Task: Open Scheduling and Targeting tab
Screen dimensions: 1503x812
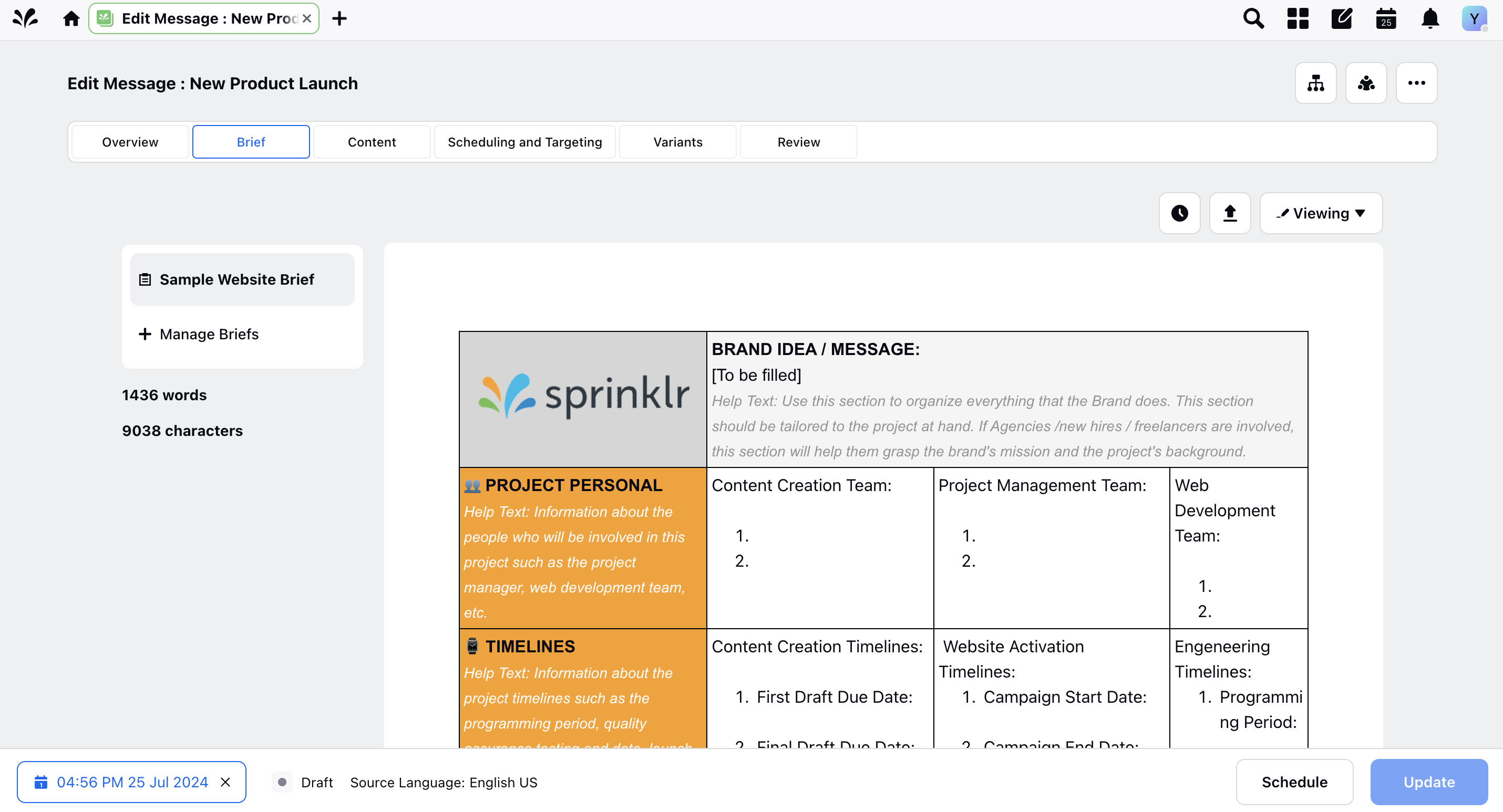Action: pyautogui.click(x=524, y=142)
